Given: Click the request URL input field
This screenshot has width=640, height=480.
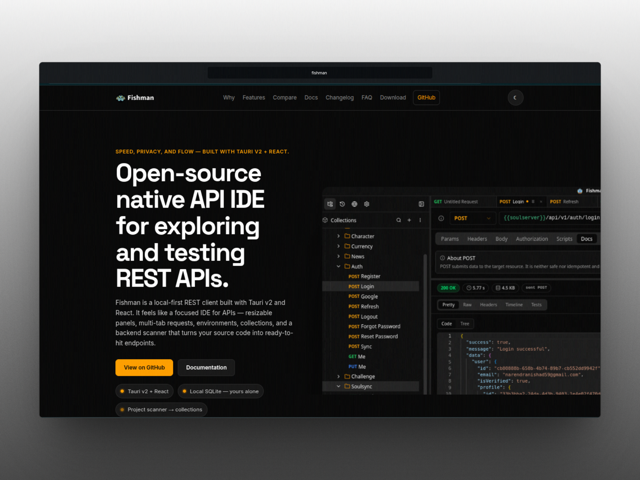Looking at the screenshot, I should click(550, 218).
